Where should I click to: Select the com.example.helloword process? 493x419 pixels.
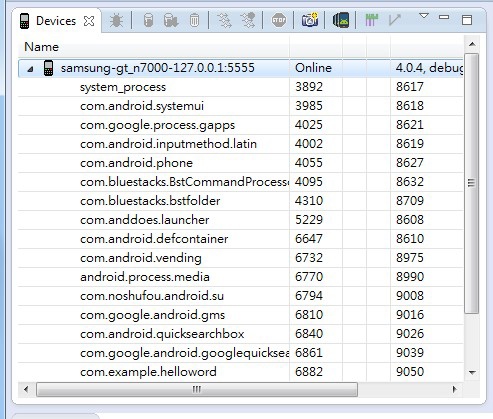[148, 372]
